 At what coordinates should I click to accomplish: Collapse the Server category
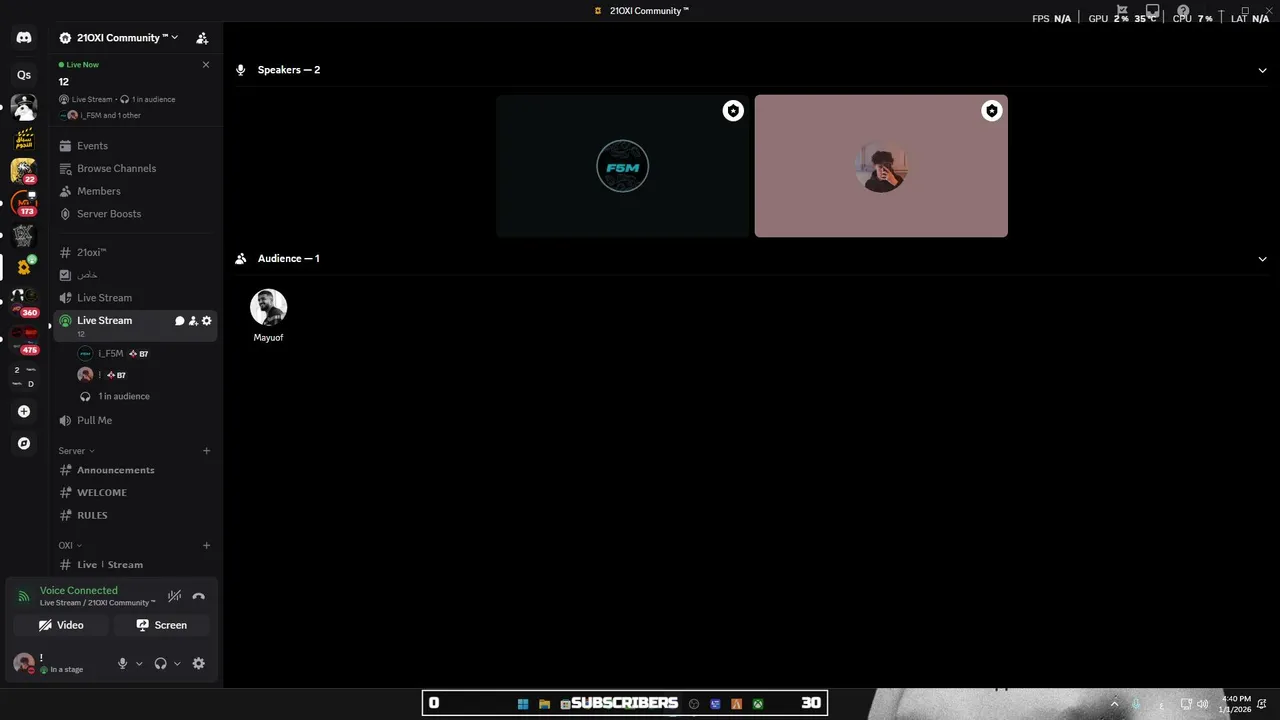[76, 451]
